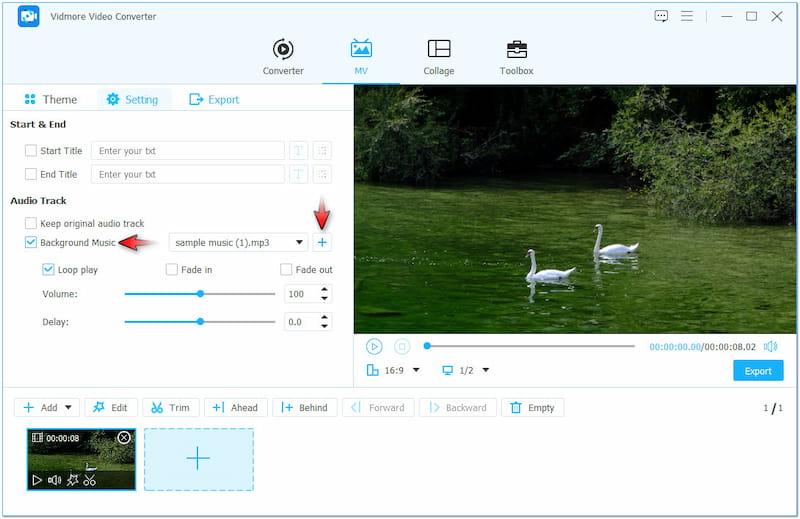Switch to the Theme tab
Screen dimensions: 800x519
click(x=49, y=100)
